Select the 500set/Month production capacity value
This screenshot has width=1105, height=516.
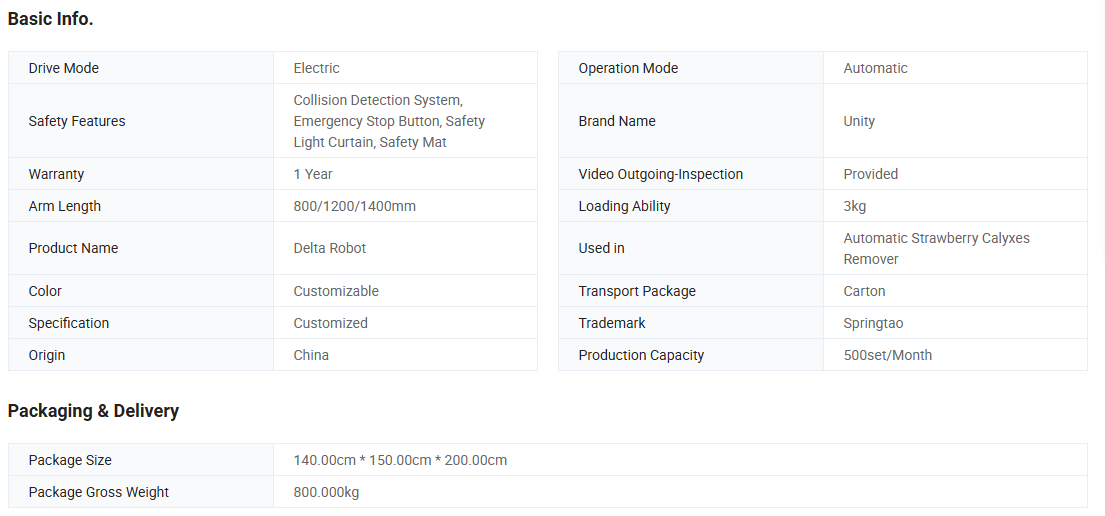(x=887, y=355)
